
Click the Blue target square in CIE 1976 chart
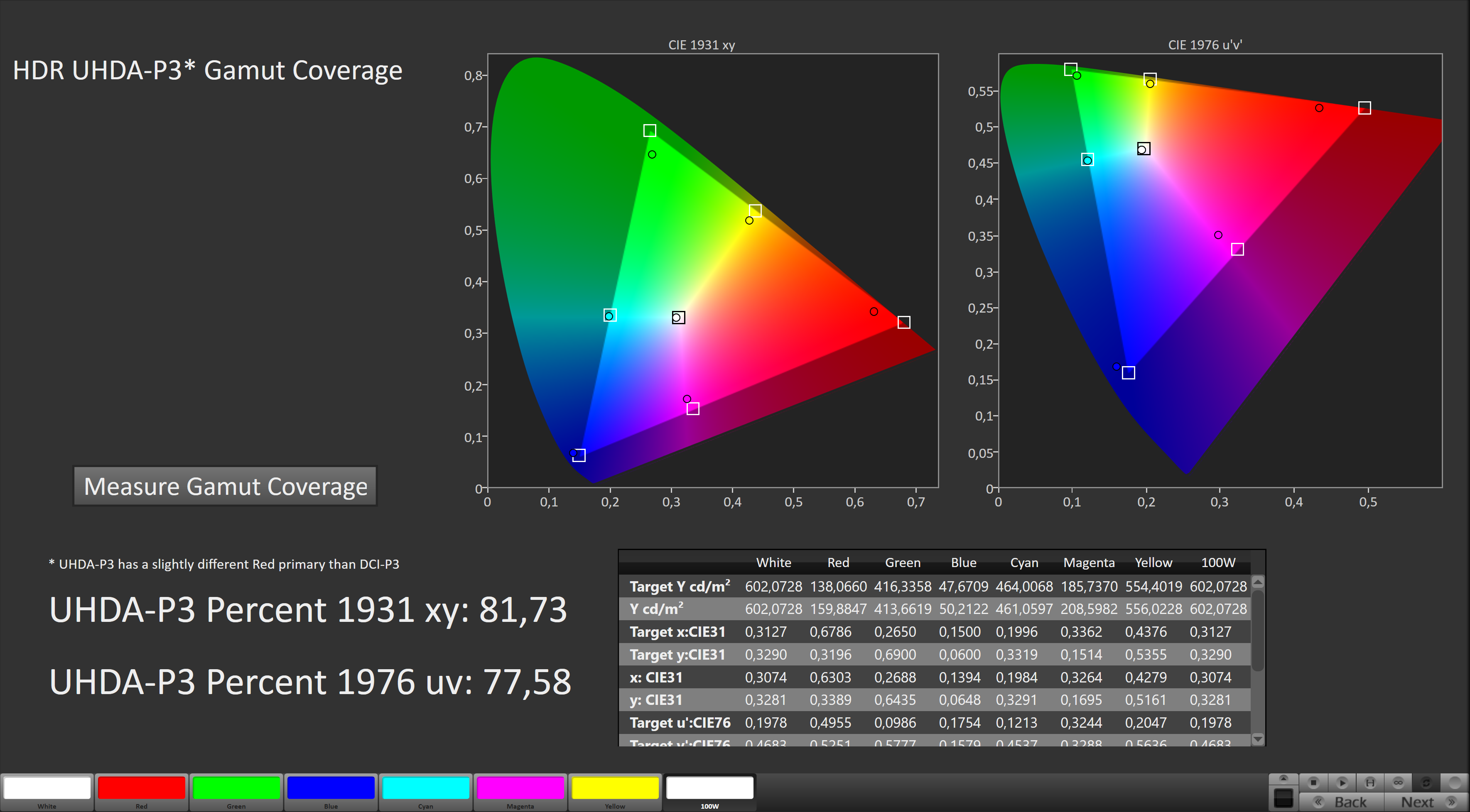tap(1128, 373)
